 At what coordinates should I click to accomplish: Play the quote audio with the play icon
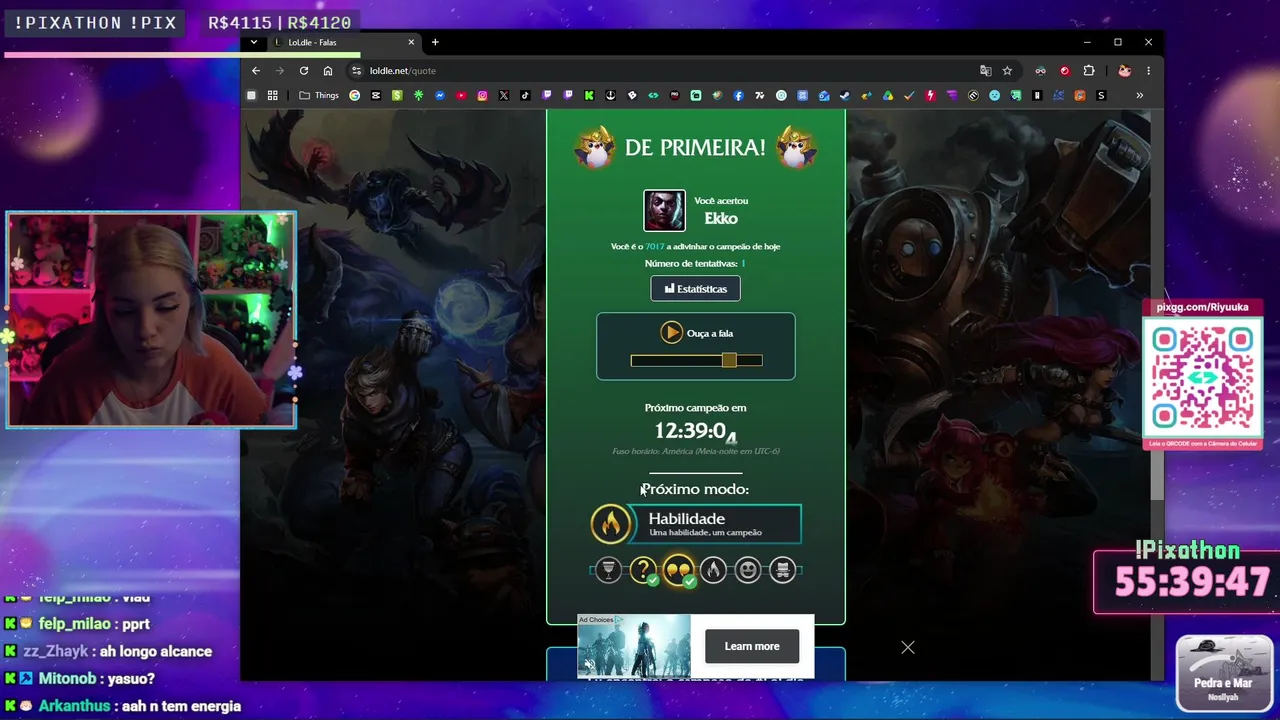pyautogui.click(x=671, y=333)
